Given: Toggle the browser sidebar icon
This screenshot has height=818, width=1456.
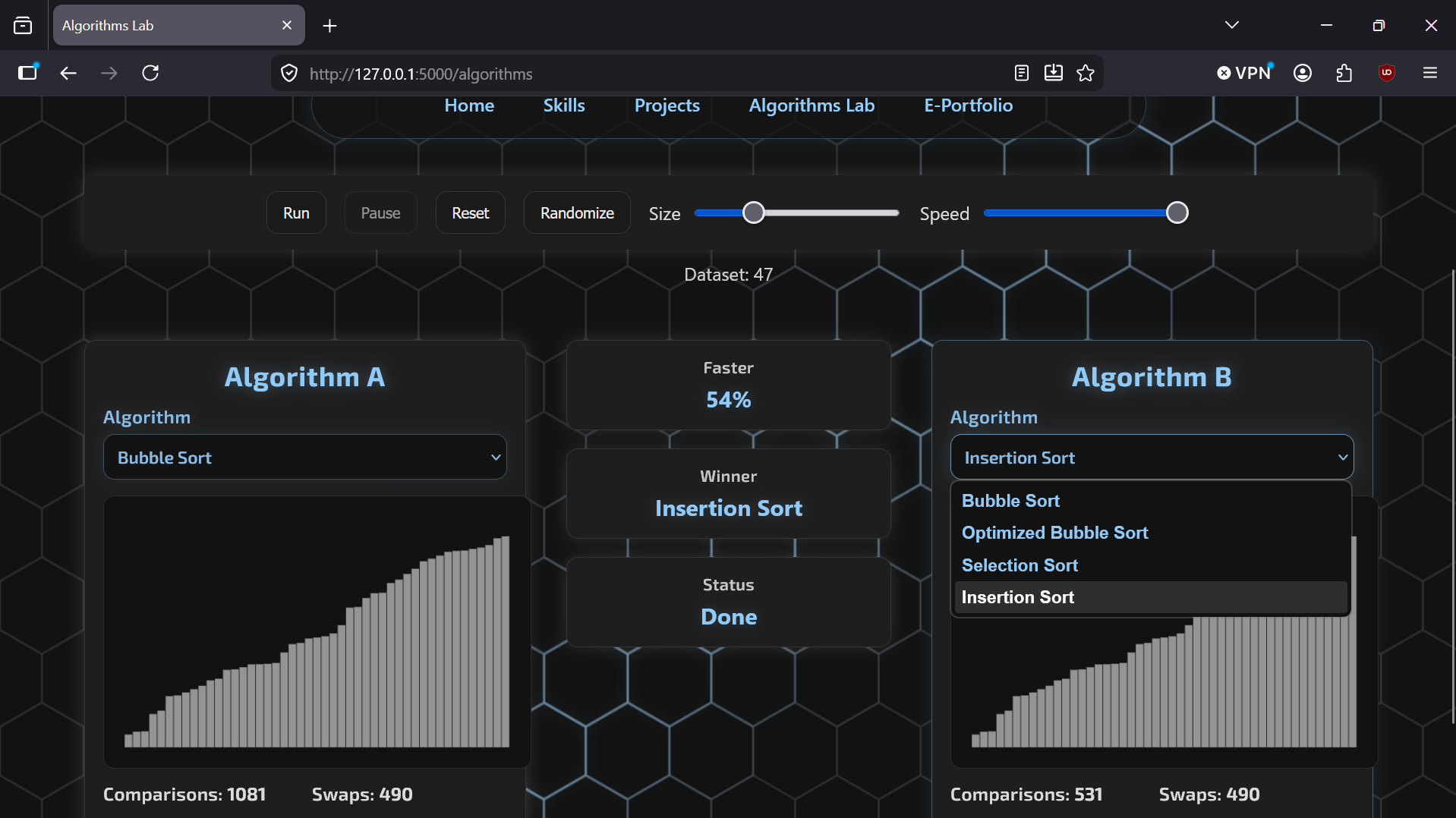Looking at the screenshot, I should (28, 73).
